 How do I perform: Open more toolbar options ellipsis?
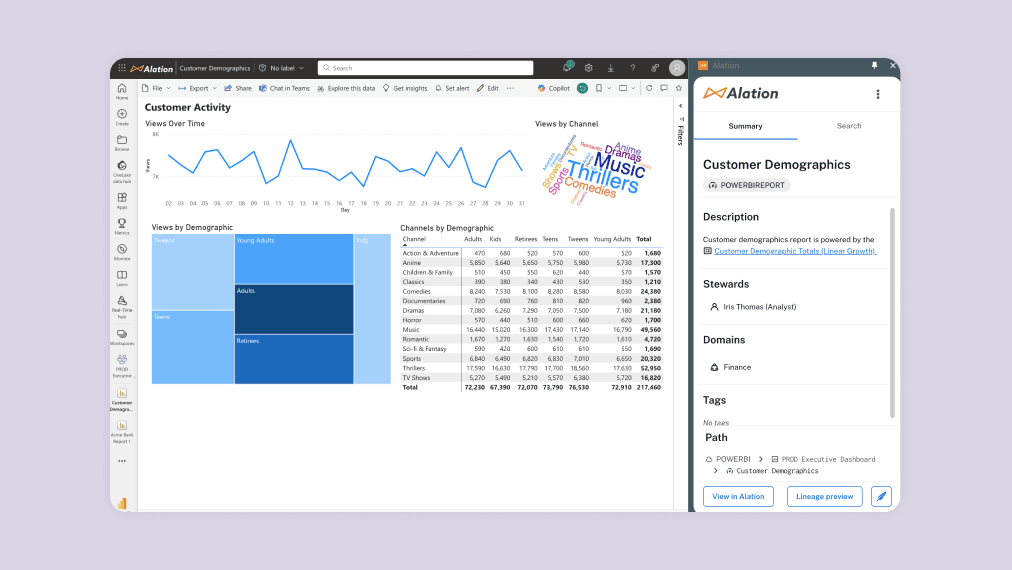[x=511, y=88]
